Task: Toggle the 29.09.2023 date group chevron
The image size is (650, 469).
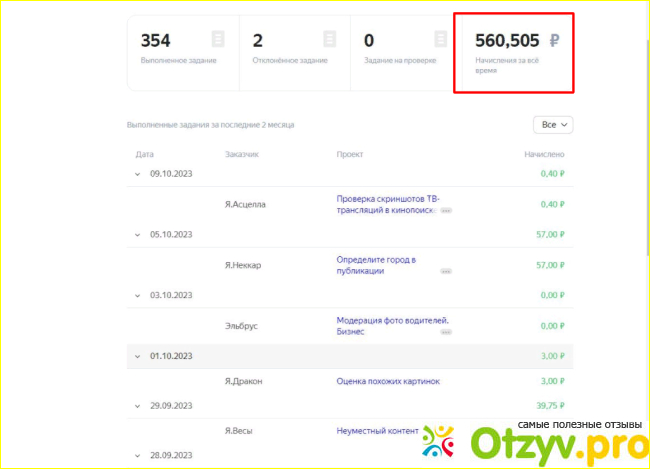Action: 139,406
